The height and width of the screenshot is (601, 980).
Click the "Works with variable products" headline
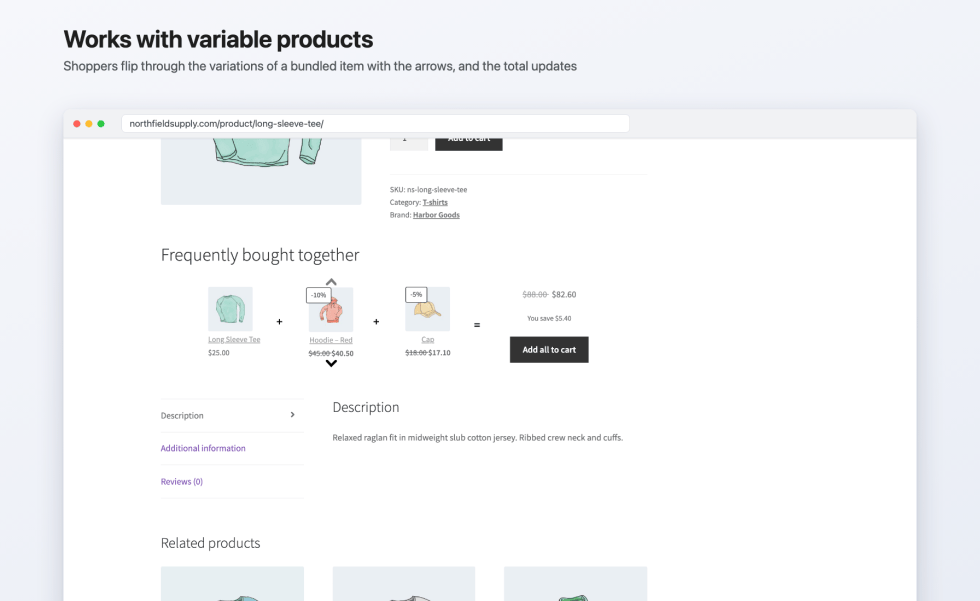(218, 39)
